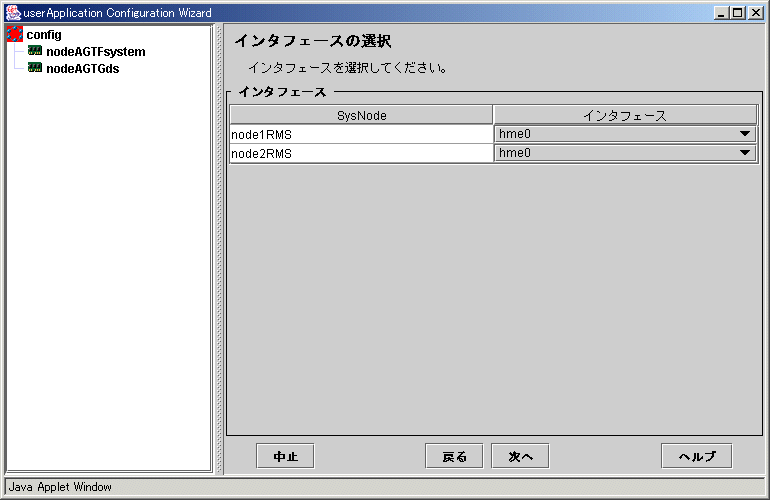Screen dimensions: 770x500
Task: Open the interface dropdown for node2RMS
Action: (x=625, y=153)
